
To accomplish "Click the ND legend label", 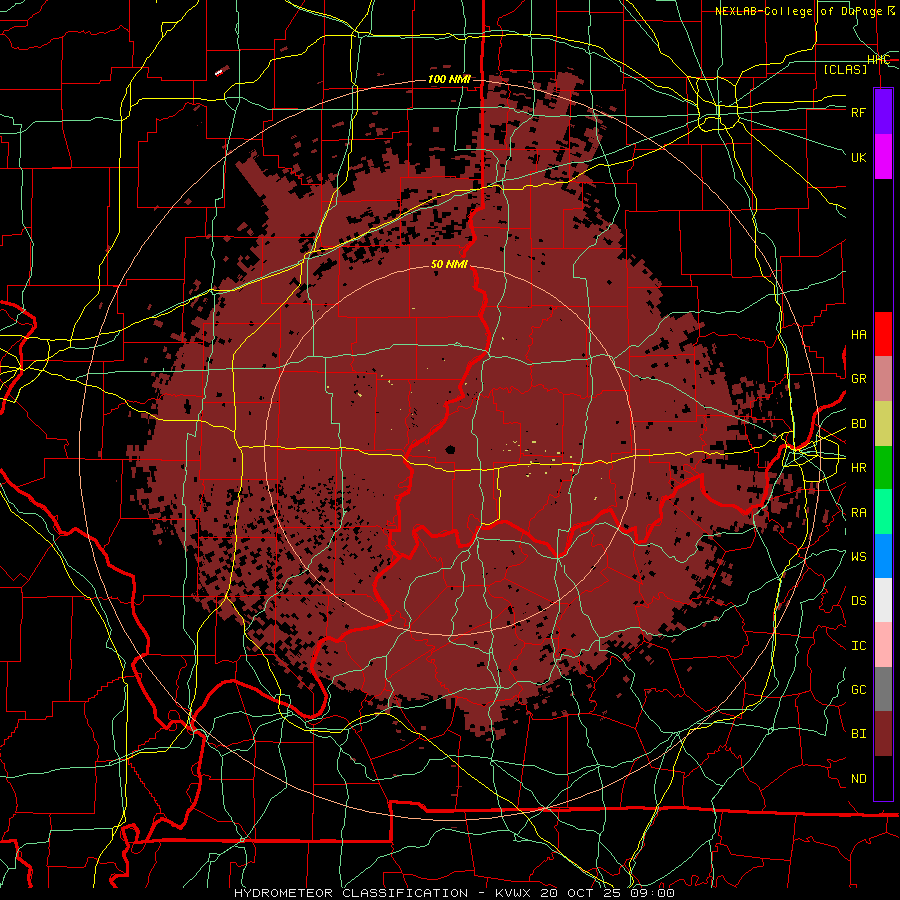I will 859,779.
